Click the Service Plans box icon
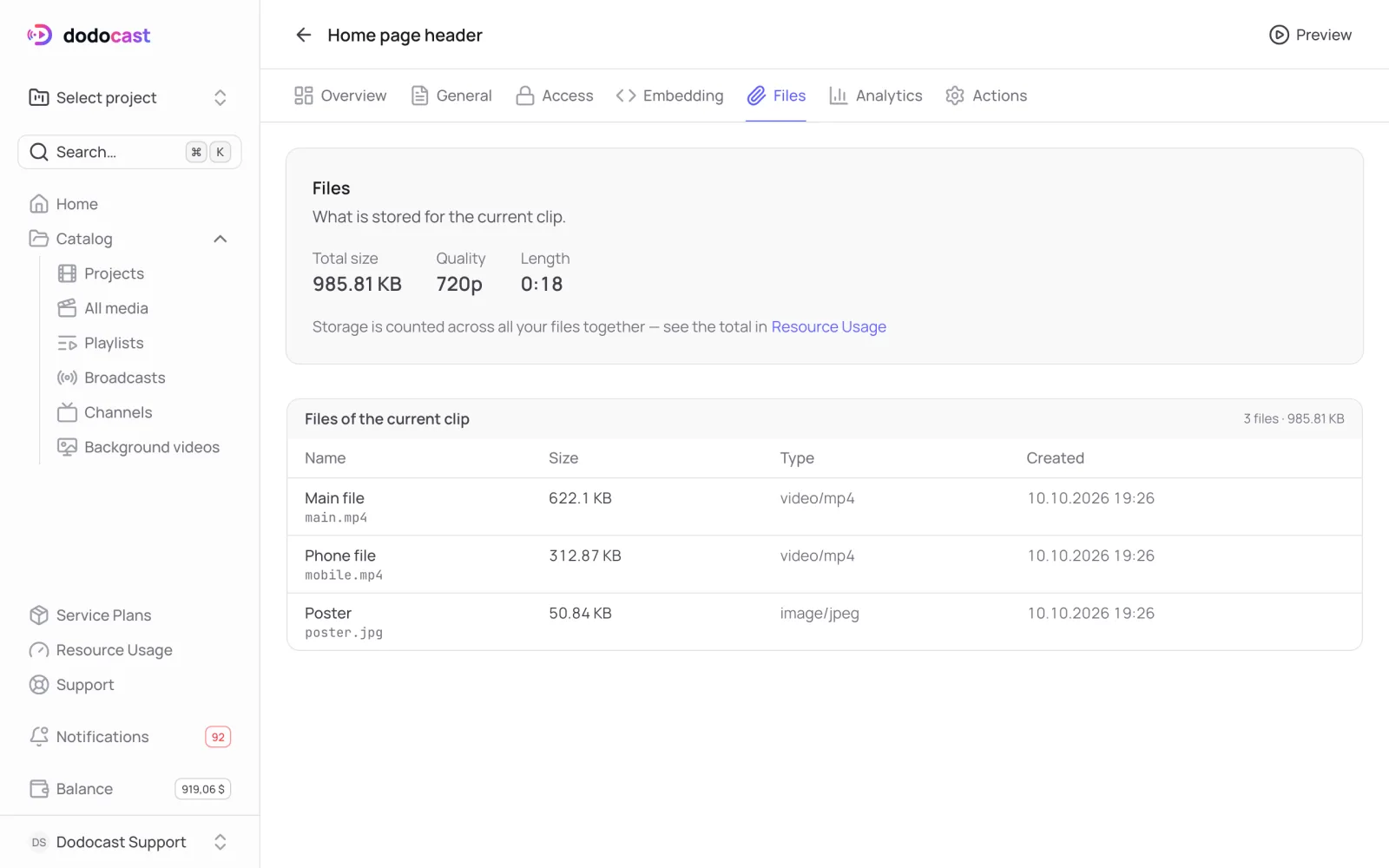 (39, 615)
